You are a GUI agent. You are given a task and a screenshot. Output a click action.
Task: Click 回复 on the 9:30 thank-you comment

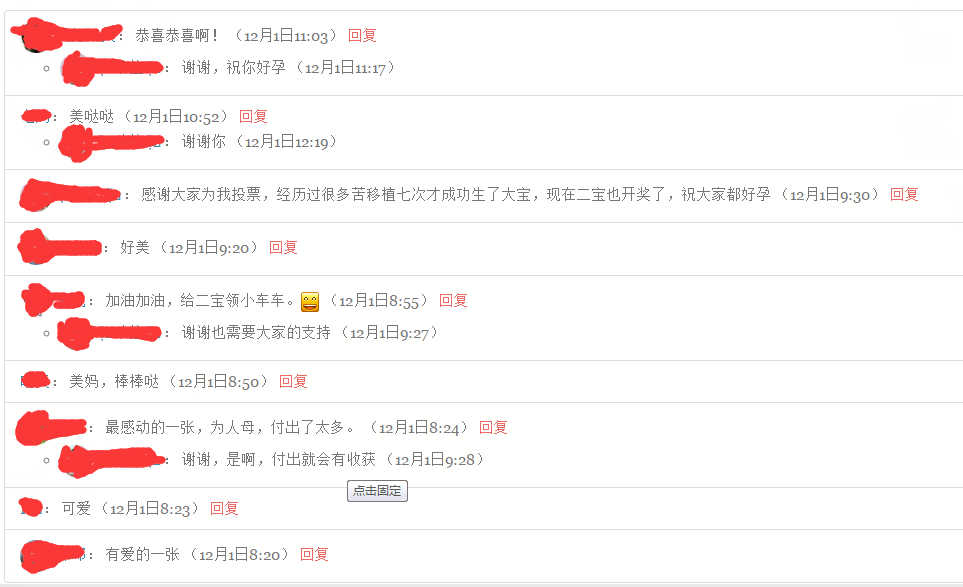point(904,195)
